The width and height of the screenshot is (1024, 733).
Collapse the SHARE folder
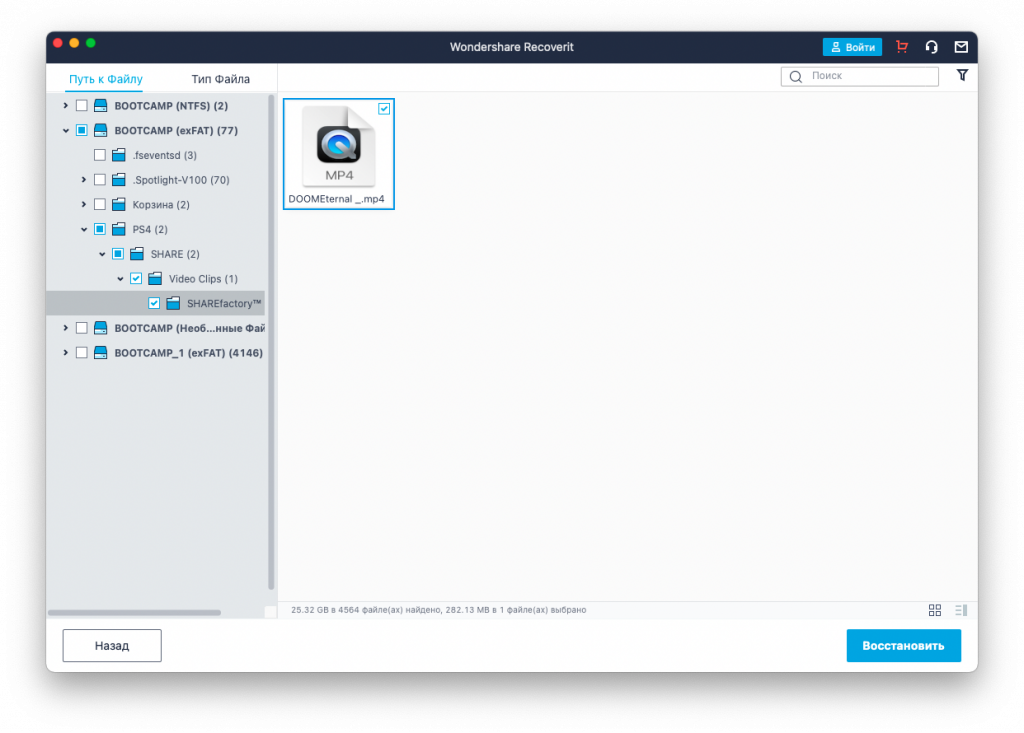click(x=102, y=254)
